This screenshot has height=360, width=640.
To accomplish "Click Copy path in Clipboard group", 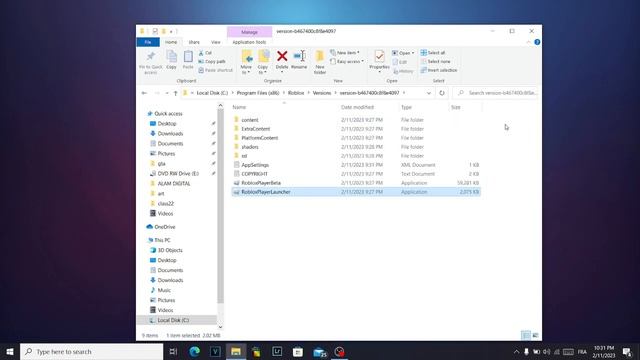I will 212,62.
